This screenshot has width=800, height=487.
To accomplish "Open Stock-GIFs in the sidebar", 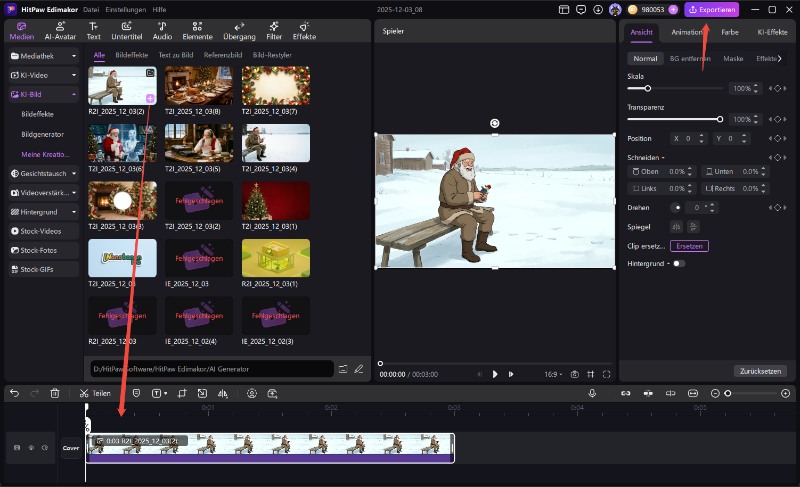I will tap(43, 269).
